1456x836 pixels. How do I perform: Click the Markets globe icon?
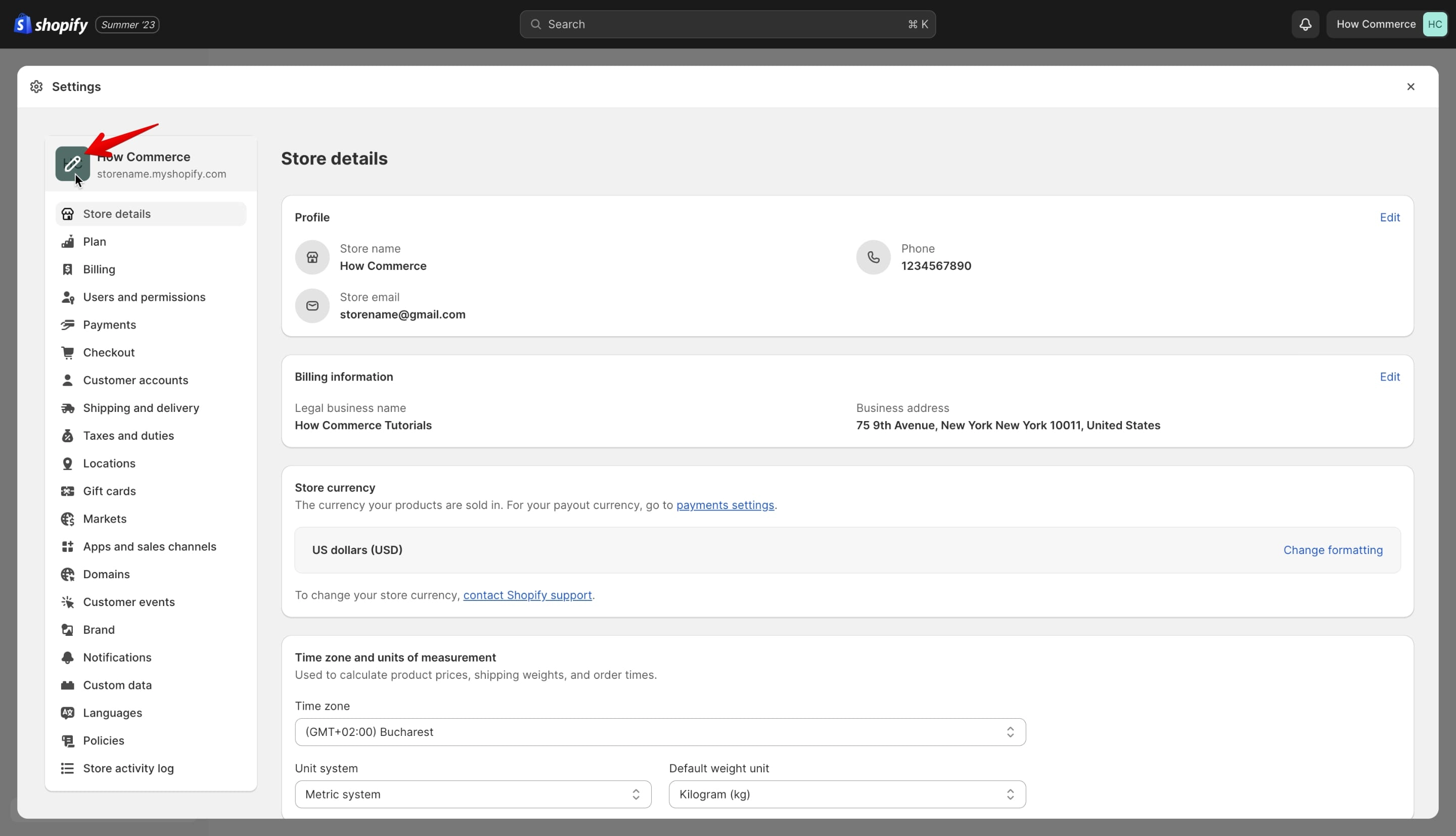click(68, 519)
